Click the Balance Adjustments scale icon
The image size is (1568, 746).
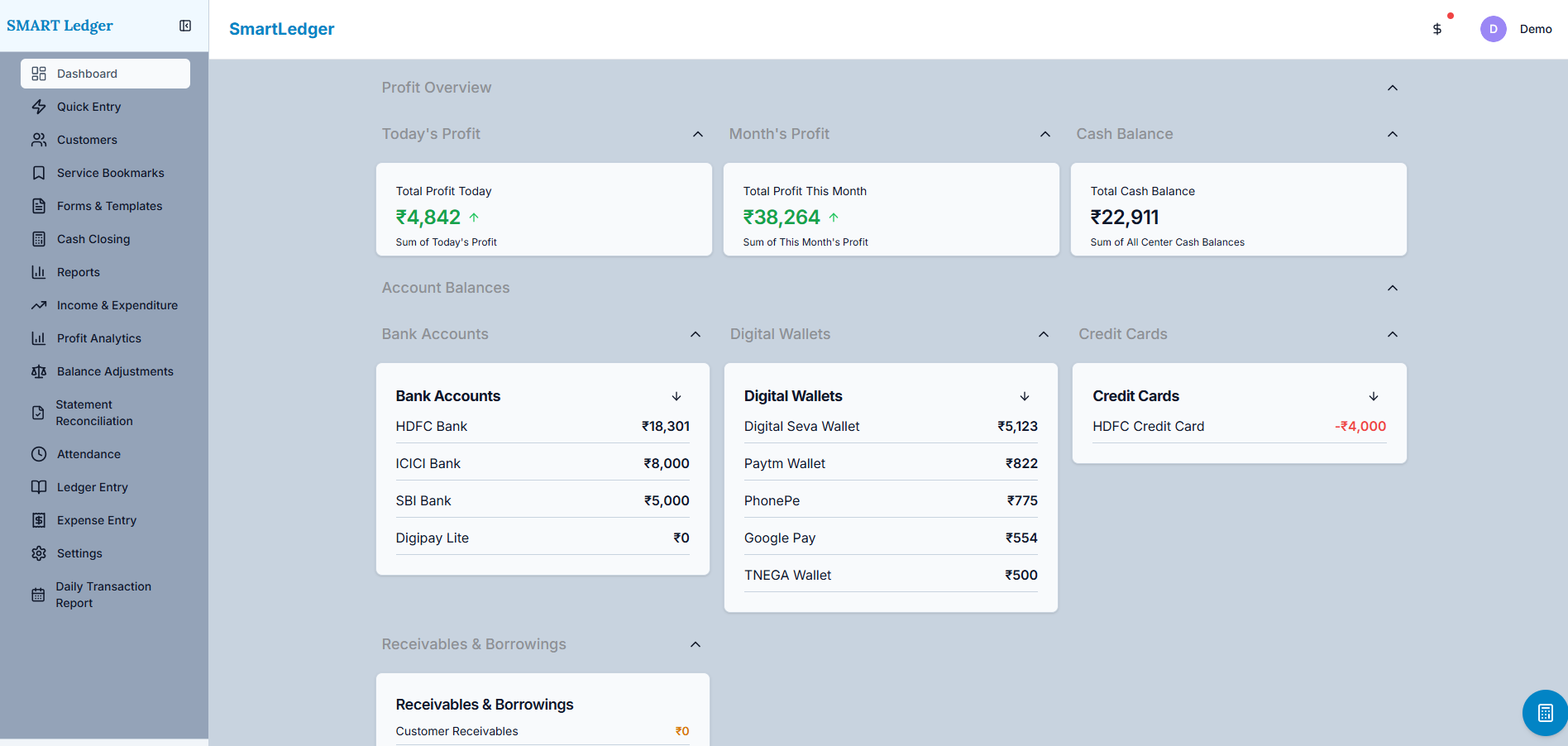tap(39, 371)
